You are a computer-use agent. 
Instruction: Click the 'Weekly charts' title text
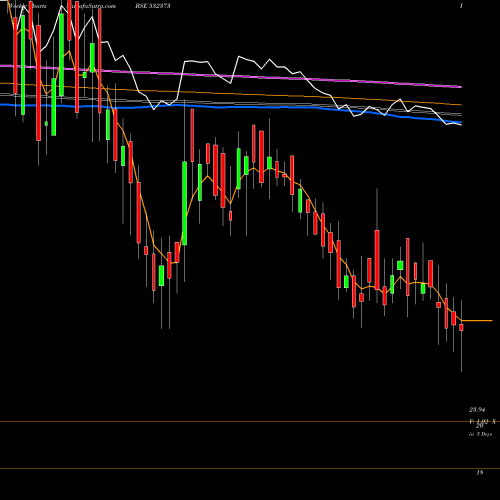tap(28, 6)
